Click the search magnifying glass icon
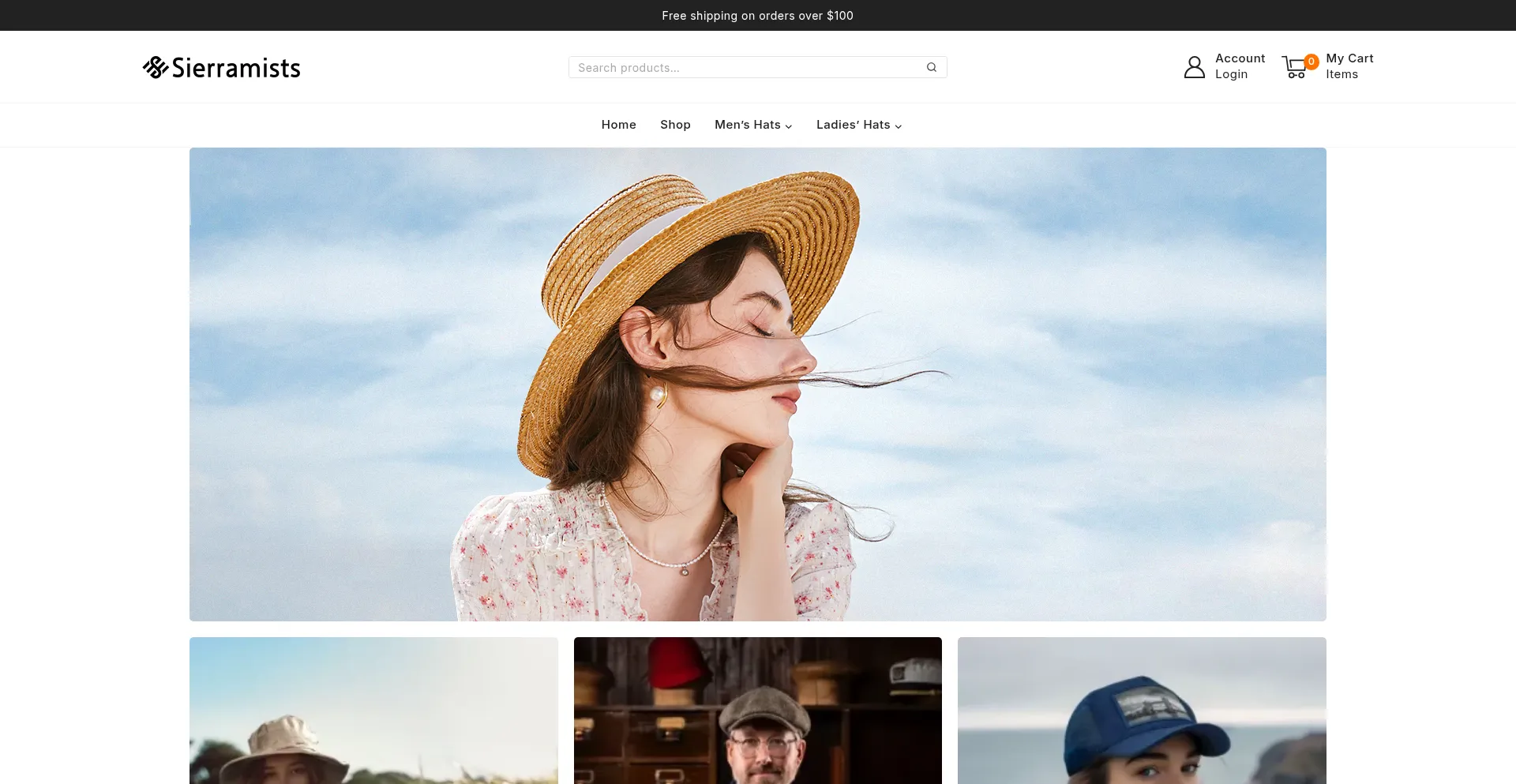This screenshot has height=784, width=1516. [x=931, y=66]
